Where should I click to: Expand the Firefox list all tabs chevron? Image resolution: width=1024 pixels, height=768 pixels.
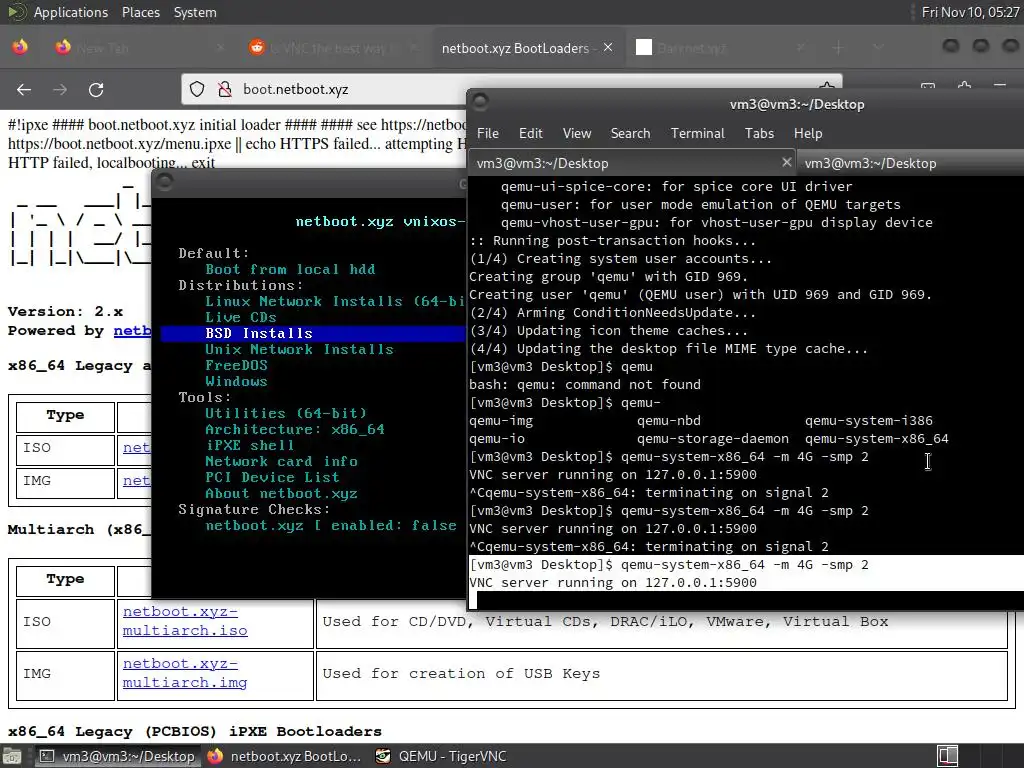(878, 48)
